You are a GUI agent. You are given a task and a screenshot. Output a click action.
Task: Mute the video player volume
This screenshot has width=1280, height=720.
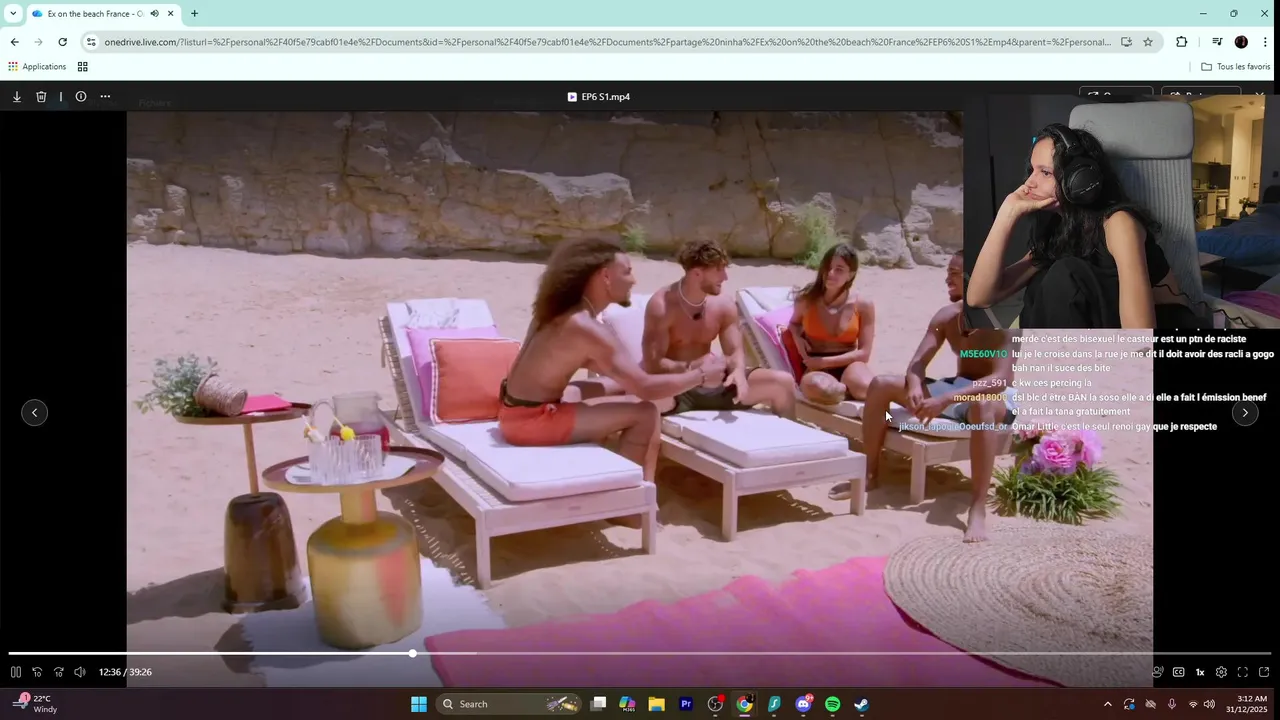pyautogui.click(x=80, y=672)
